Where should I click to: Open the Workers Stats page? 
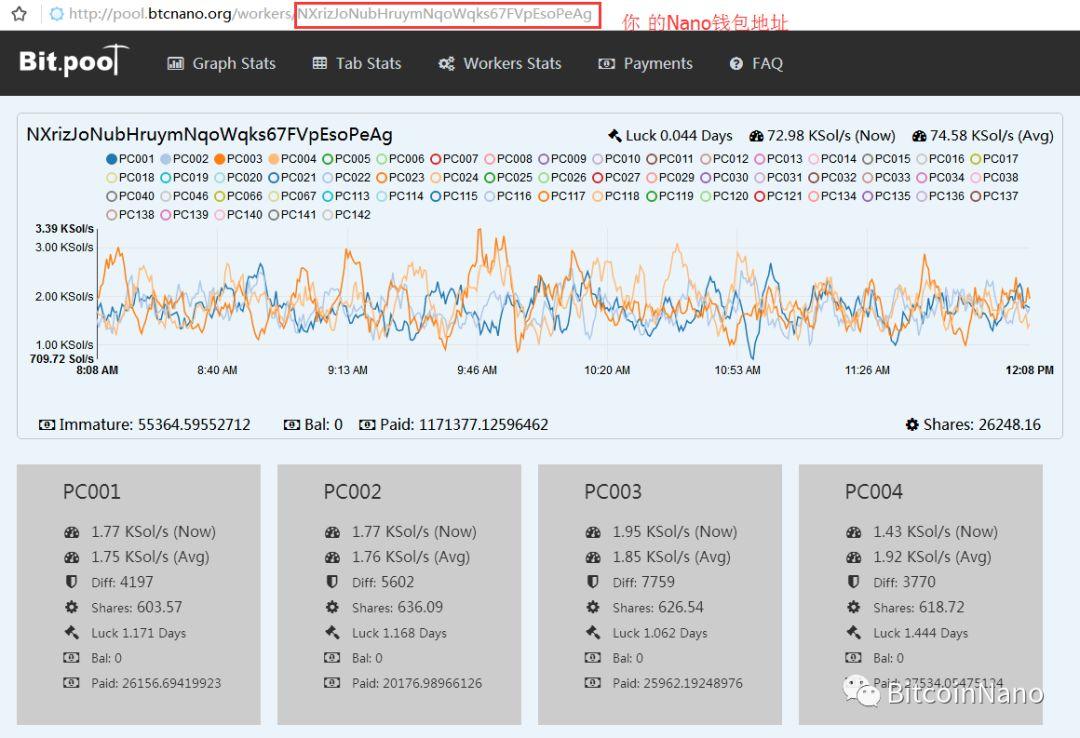500,63
